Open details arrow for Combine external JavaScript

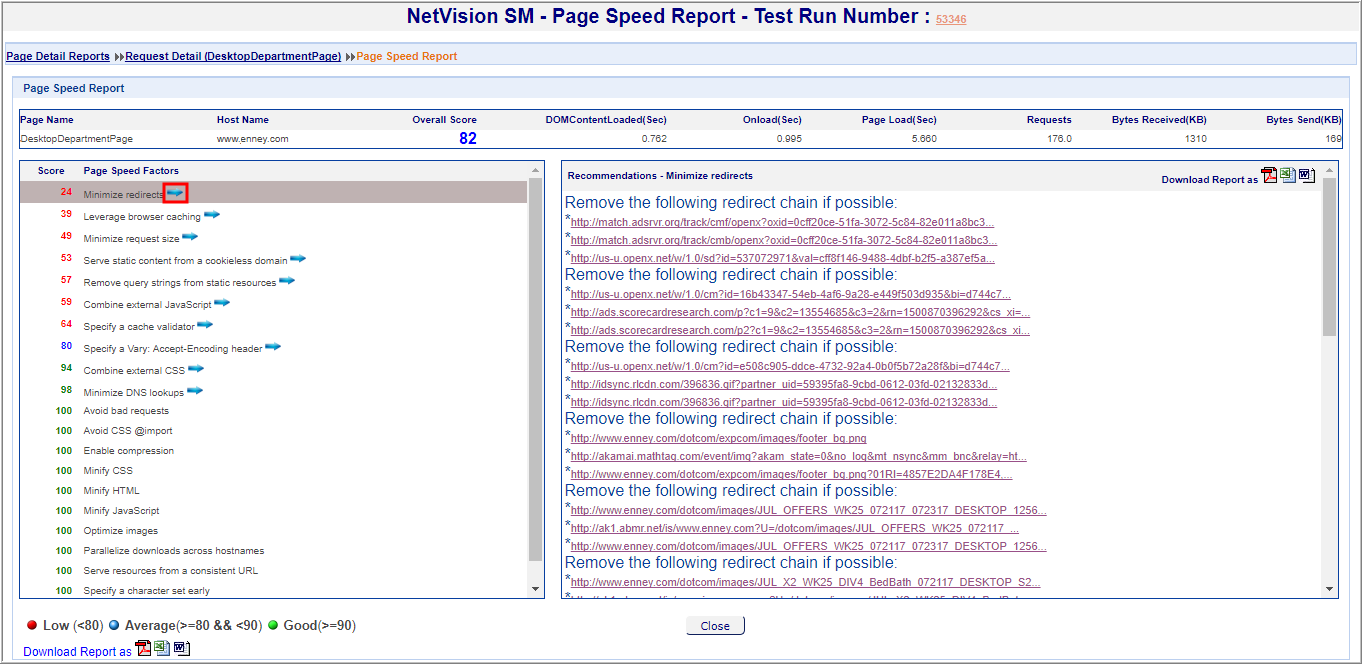point(222,303)
